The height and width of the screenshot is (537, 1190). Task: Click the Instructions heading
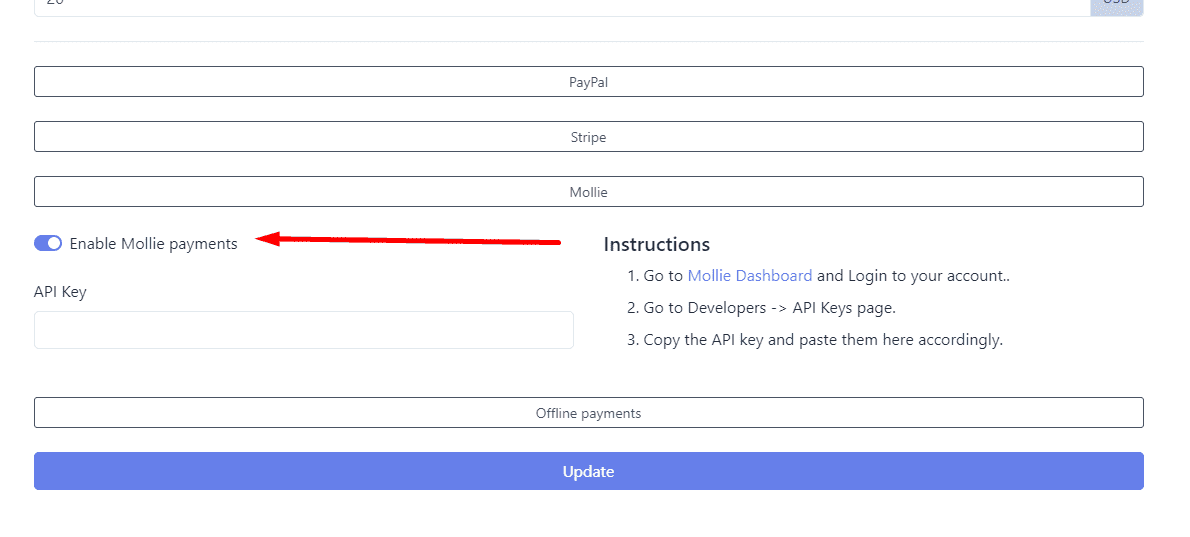tap(657, 245)
